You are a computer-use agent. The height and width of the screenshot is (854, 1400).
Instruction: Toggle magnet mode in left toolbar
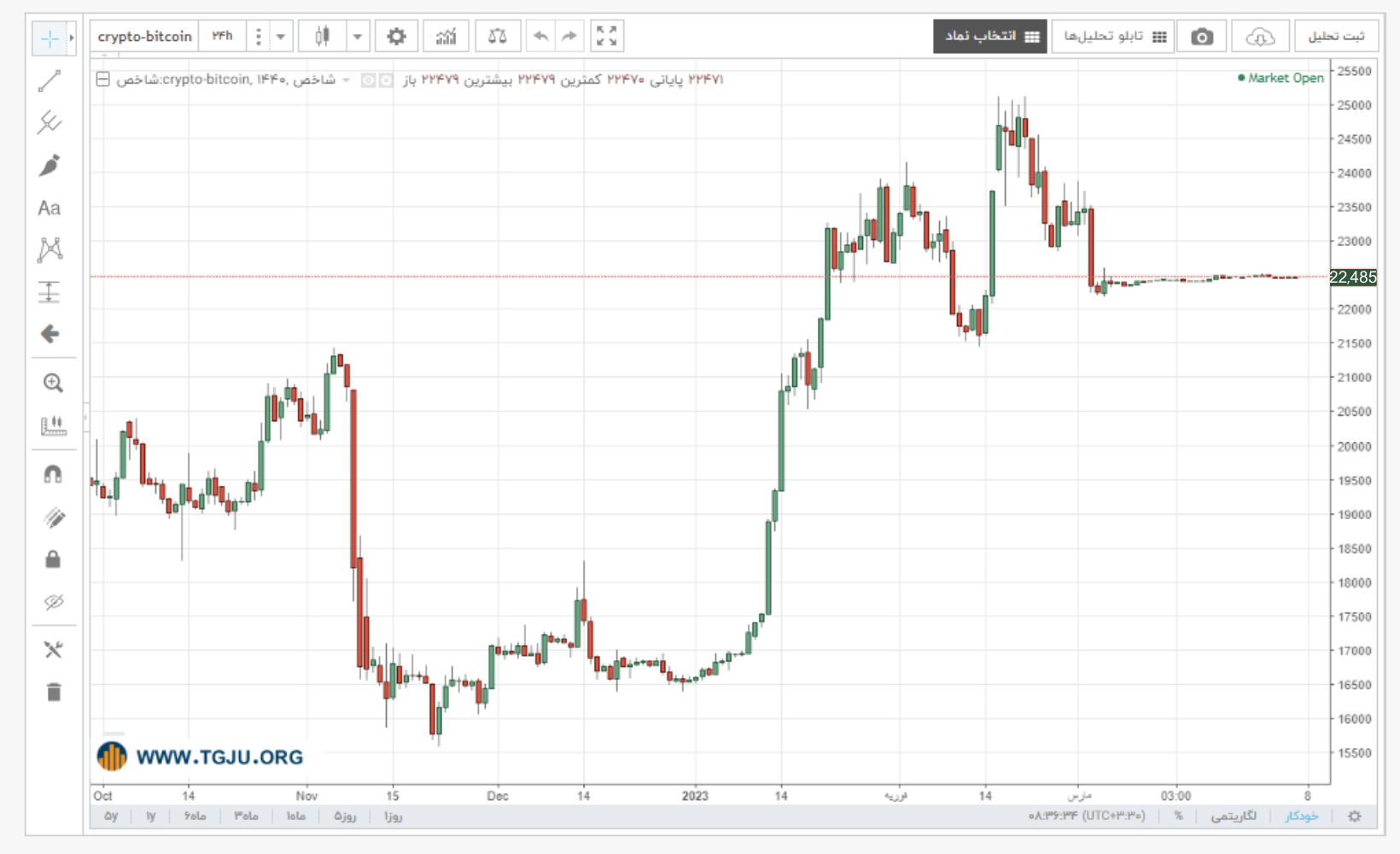pos(53,474)
